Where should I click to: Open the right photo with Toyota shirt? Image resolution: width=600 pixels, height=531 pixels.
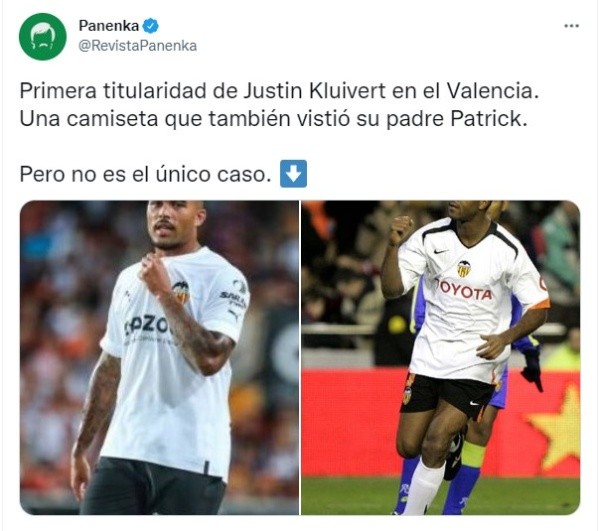click(440, 357)
